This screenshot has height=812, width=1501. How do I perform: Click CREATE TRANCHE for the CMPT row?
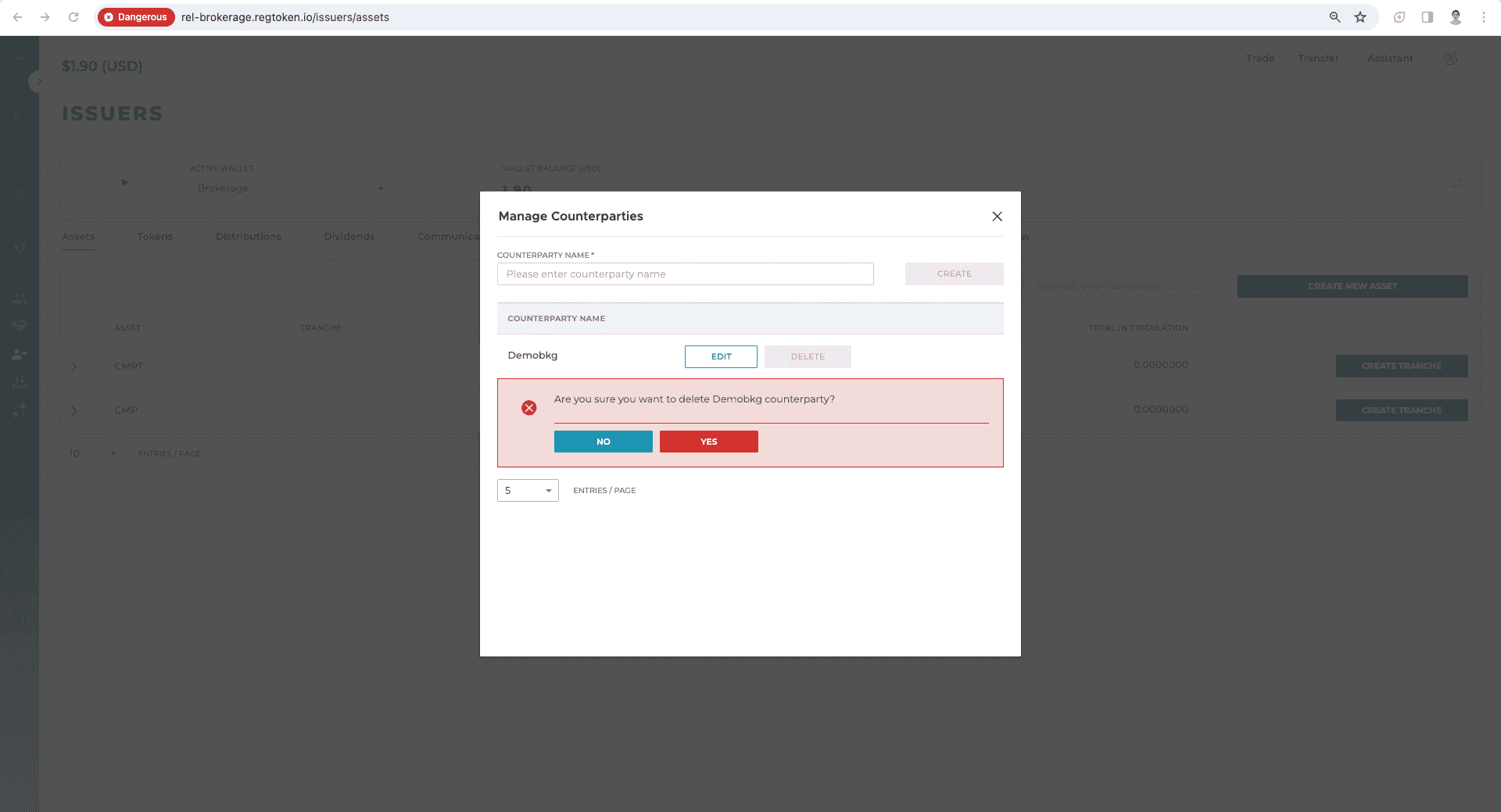pyautogui.click(x=1402, y=366)
